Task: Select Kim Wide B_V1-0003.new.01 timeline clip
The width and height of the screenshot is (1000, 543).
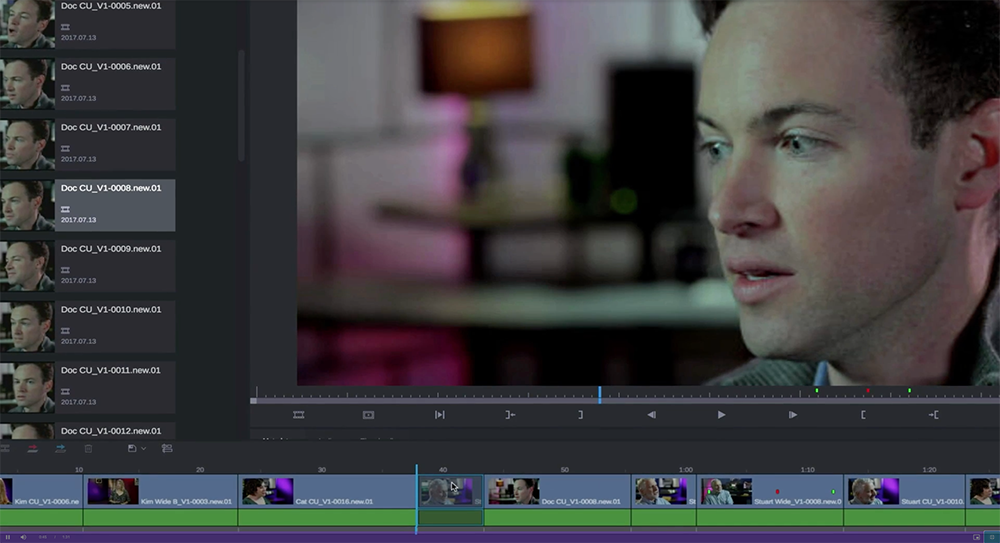Action: (160, 491)
